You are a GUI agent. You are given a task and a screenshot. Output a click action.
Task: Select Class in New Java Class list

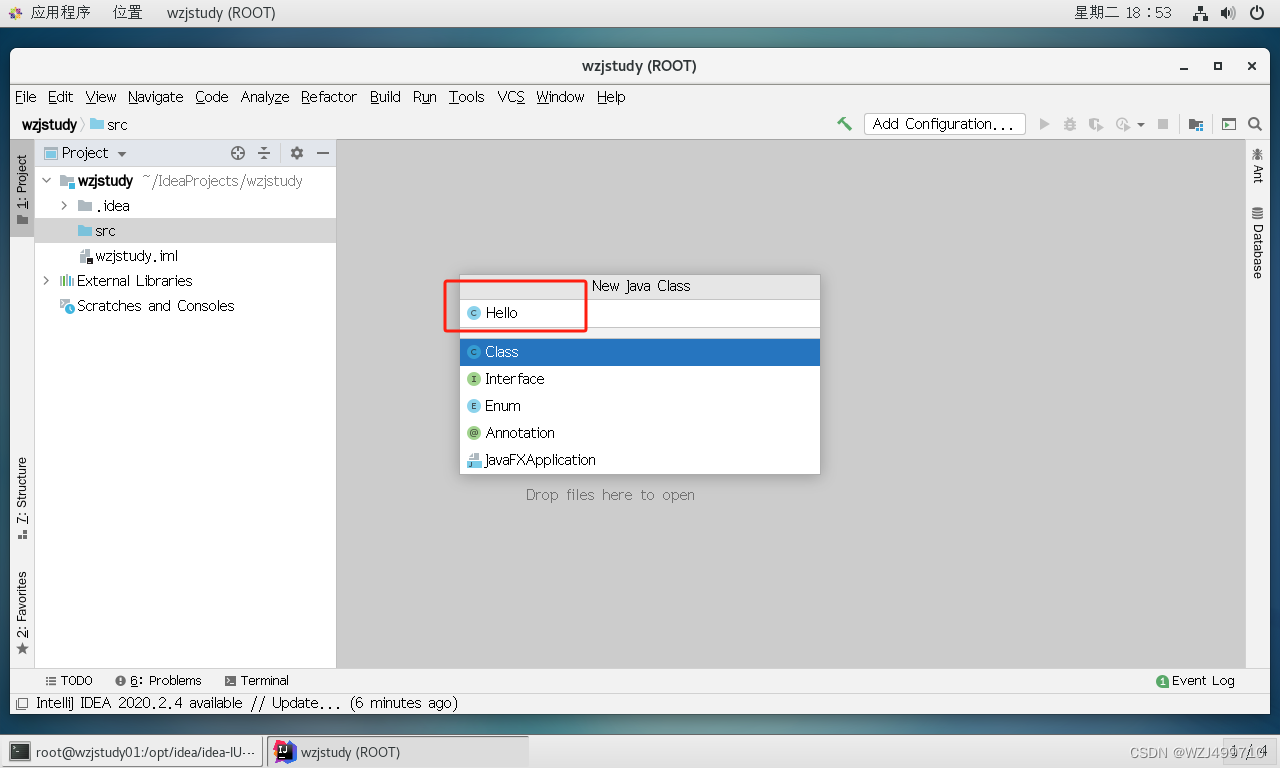point(640,352)
